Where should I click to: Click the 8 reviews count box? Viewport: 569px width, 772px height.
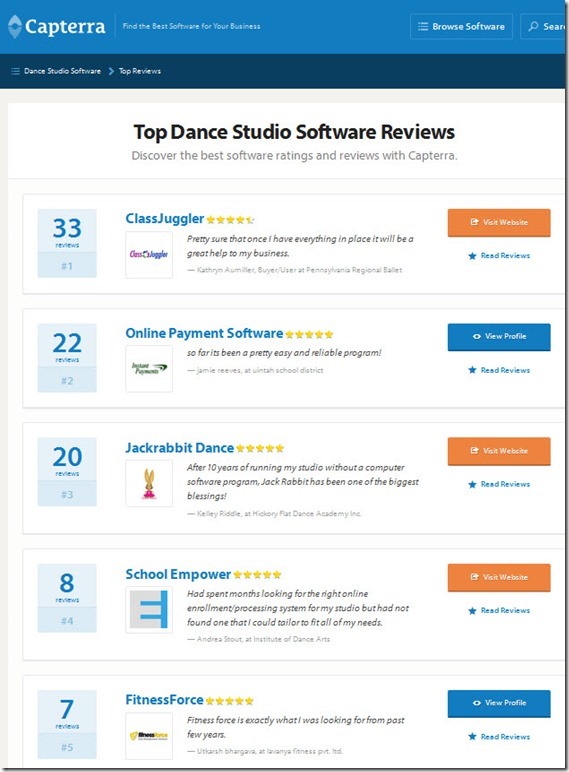coord(67,586)
